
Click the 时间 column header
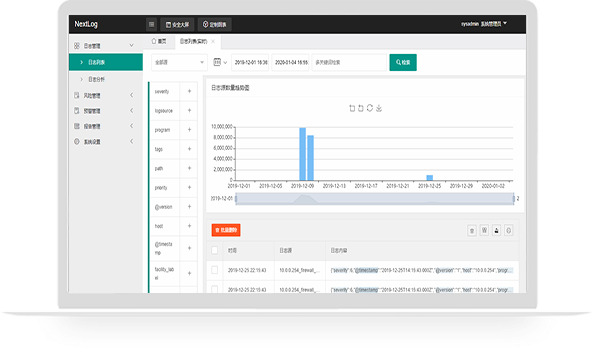pyautogui.click(x=232, y=250)
